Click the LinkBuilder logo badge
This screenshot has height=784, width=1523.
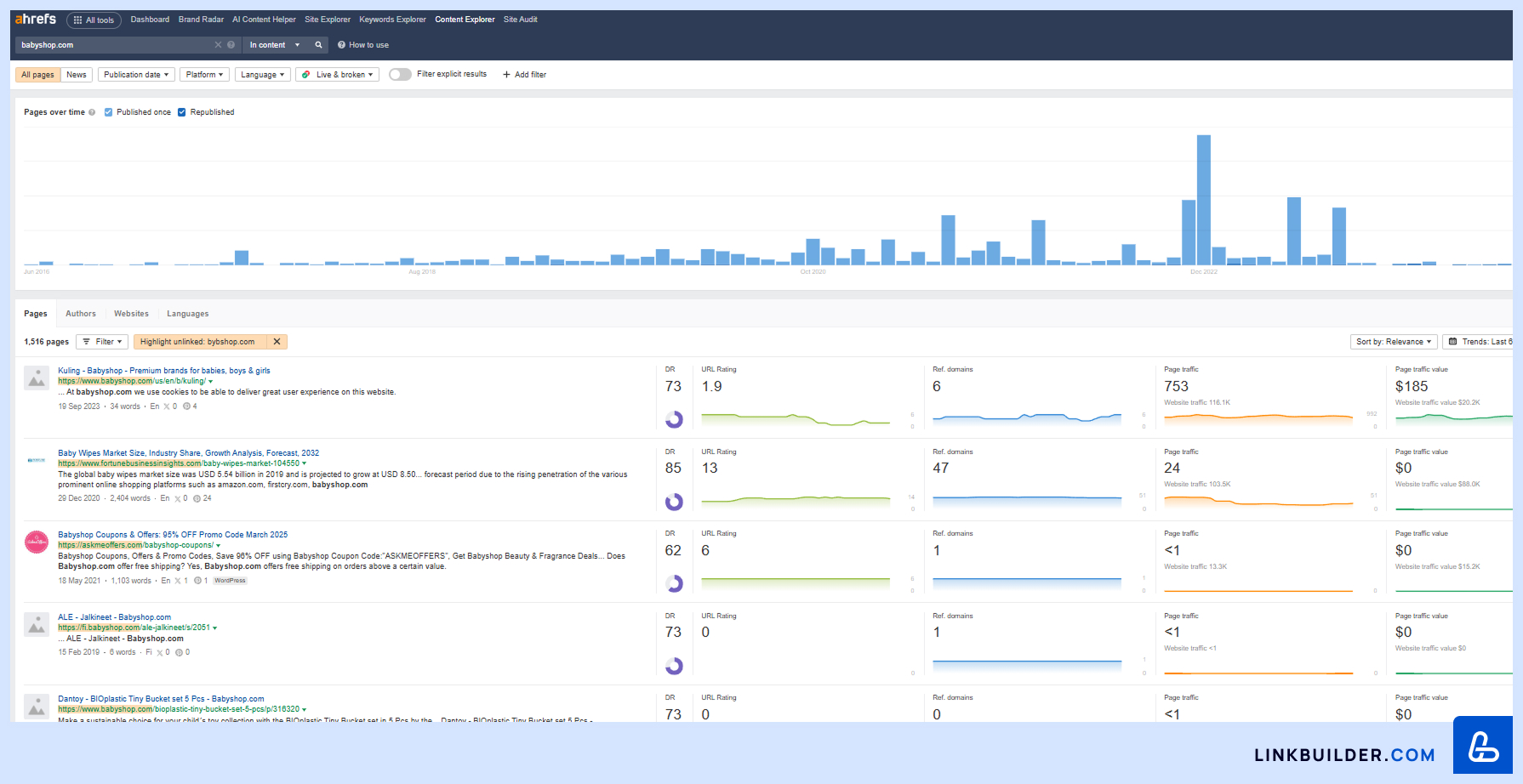(1482, 746)
